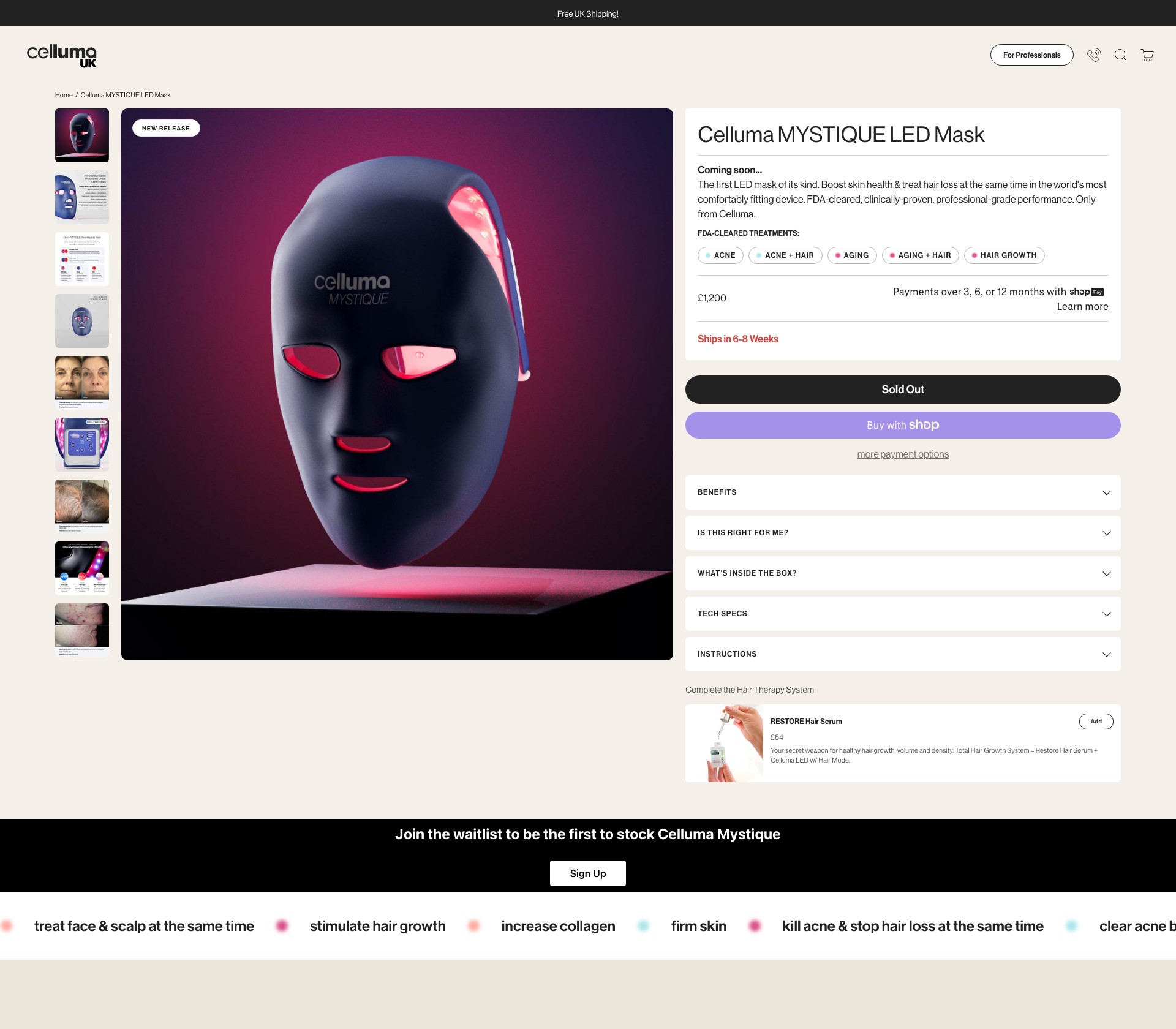Click the 'Ships in 6-8 Weeks' text
The width and height of the screenshot is (1176, 1029).
738,339
